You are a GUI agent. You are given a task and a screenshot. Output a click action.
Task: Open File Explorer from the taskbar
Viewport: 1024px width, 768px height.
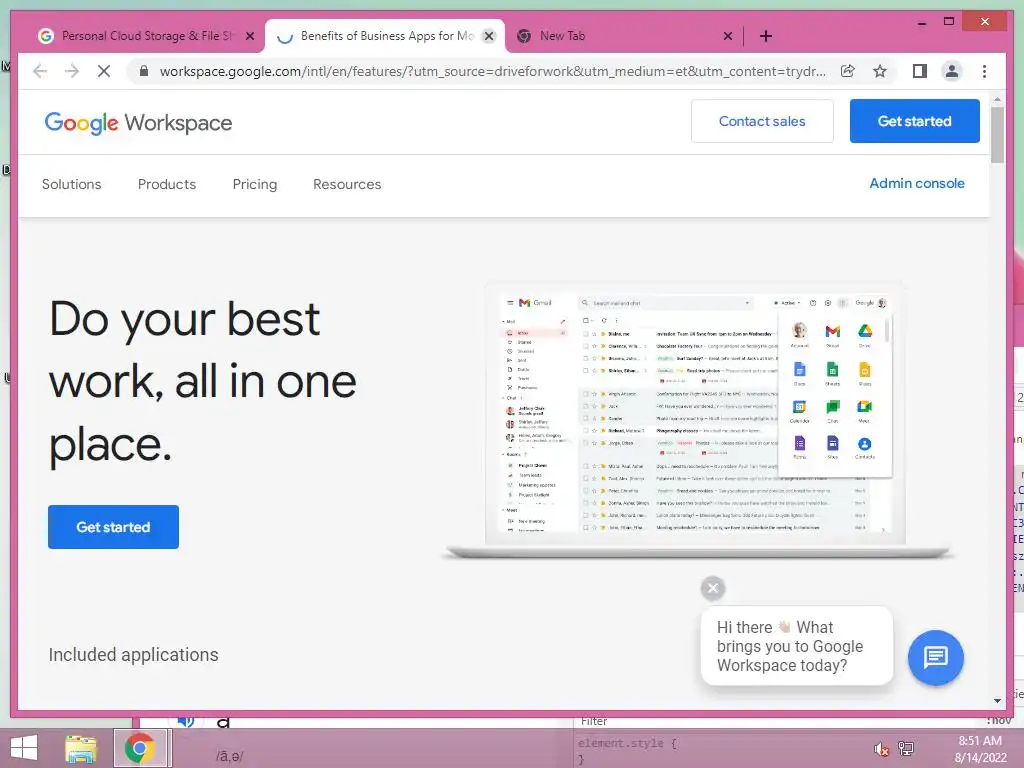[x=80, y=748]
